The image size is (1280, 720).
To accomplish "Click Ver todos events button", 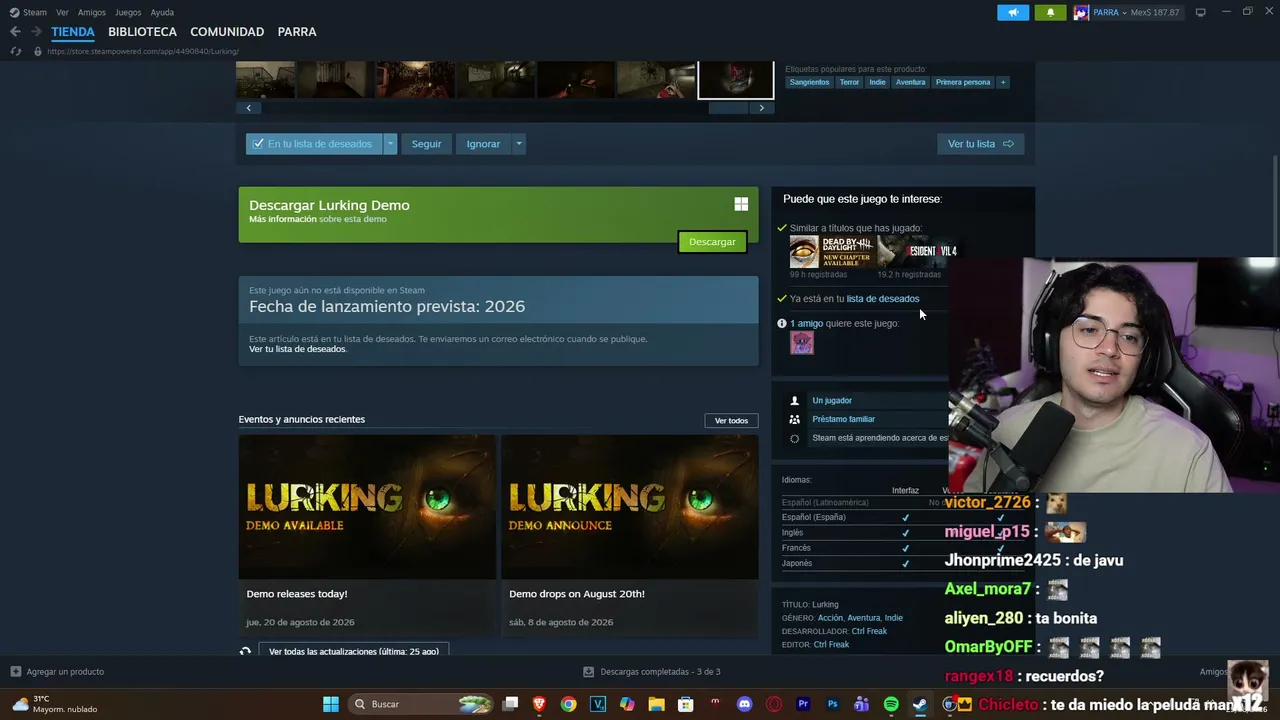I will click(x=731, y=421).
